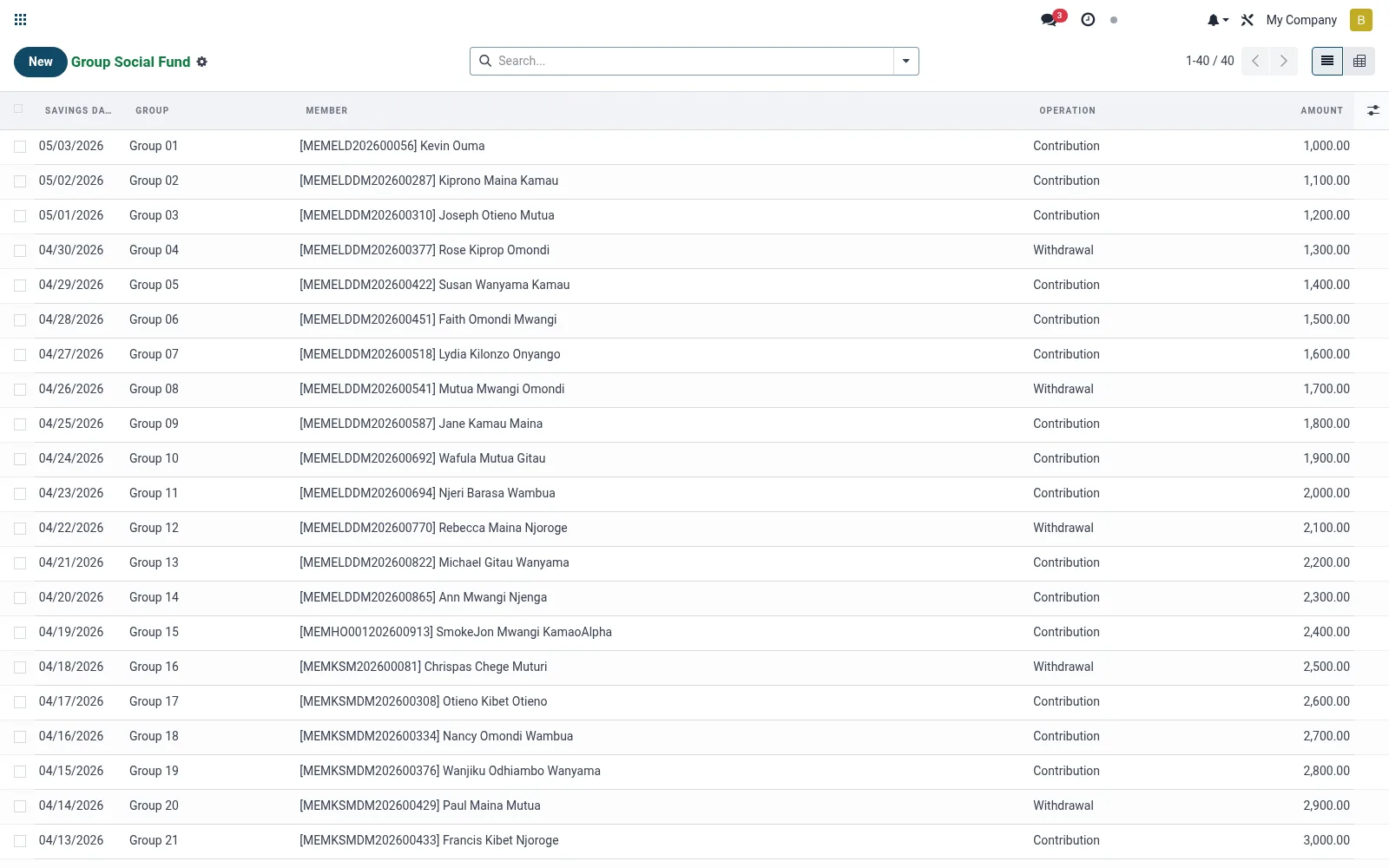The height and width of the screenshot is (868, 1389).
Task: Switch to the pivot grid view
Action: pos(1359,61)
